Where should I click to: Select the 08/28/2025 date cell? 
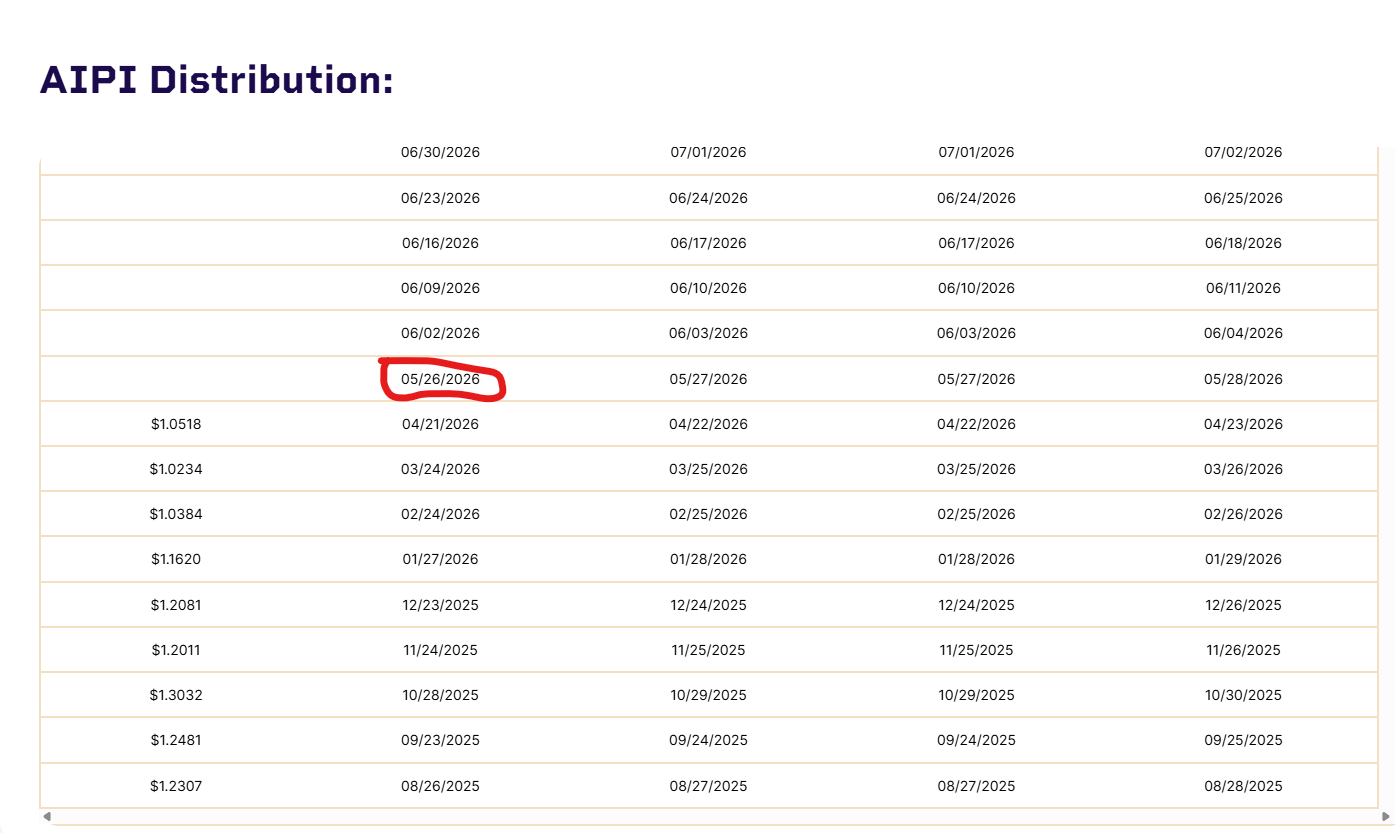click(1243, 786)
